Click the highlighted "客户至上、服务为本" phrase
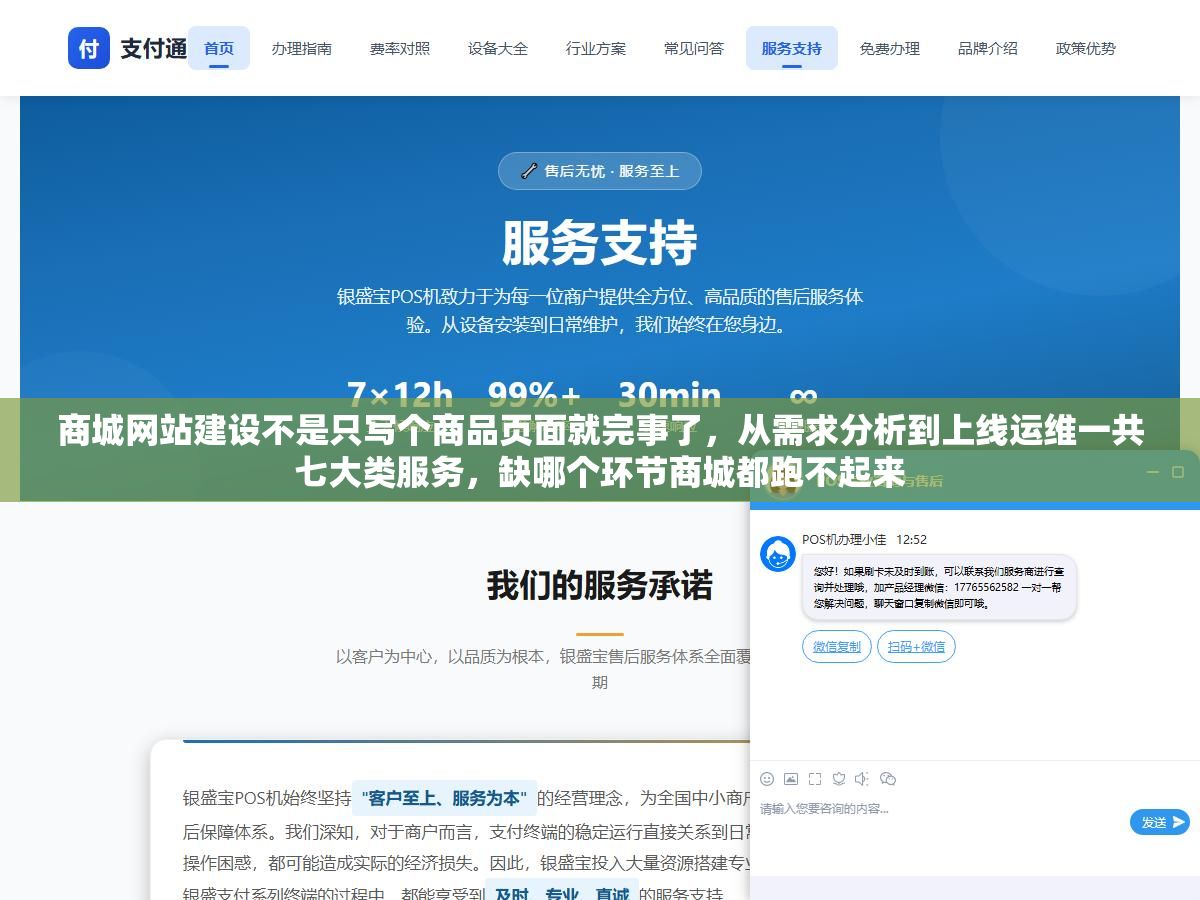Image resolution: width=1200 pixels, height=900 pixels. [445, 798]
